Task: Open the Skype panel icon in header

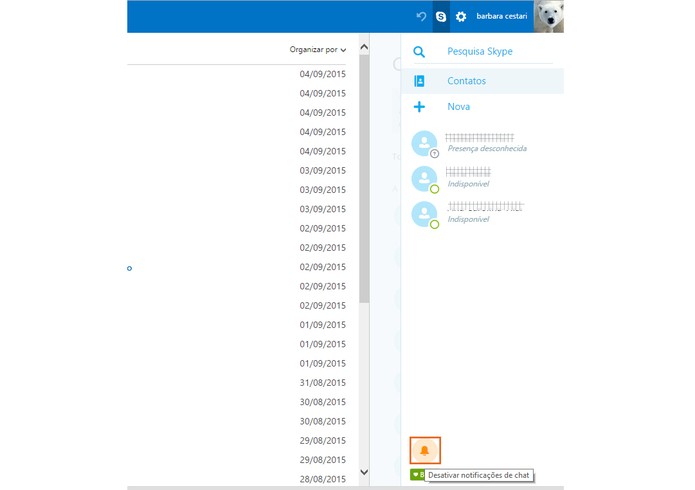Action: (441, 16)
